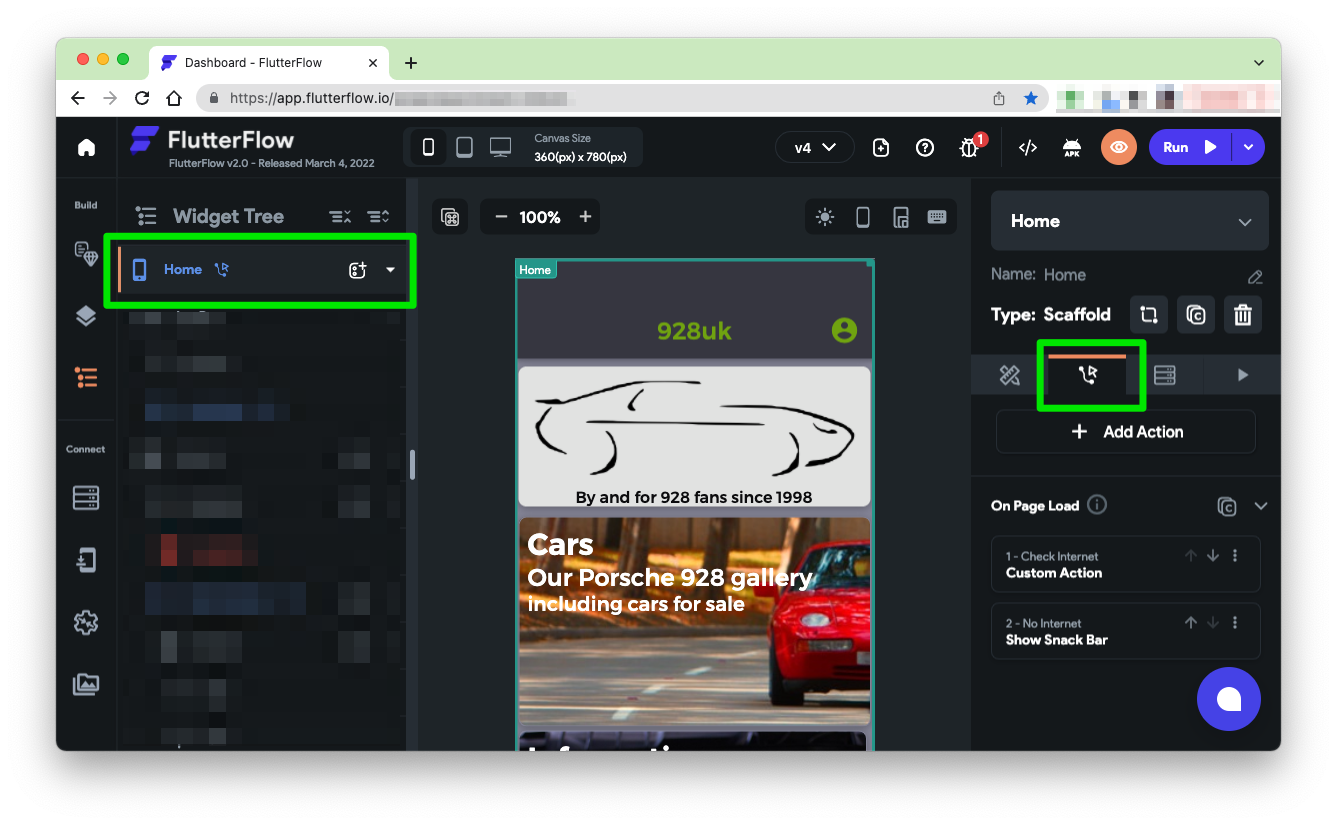Open the Properties design tab
Viewport: 1337px width, 825px height.
[1009, 375]
